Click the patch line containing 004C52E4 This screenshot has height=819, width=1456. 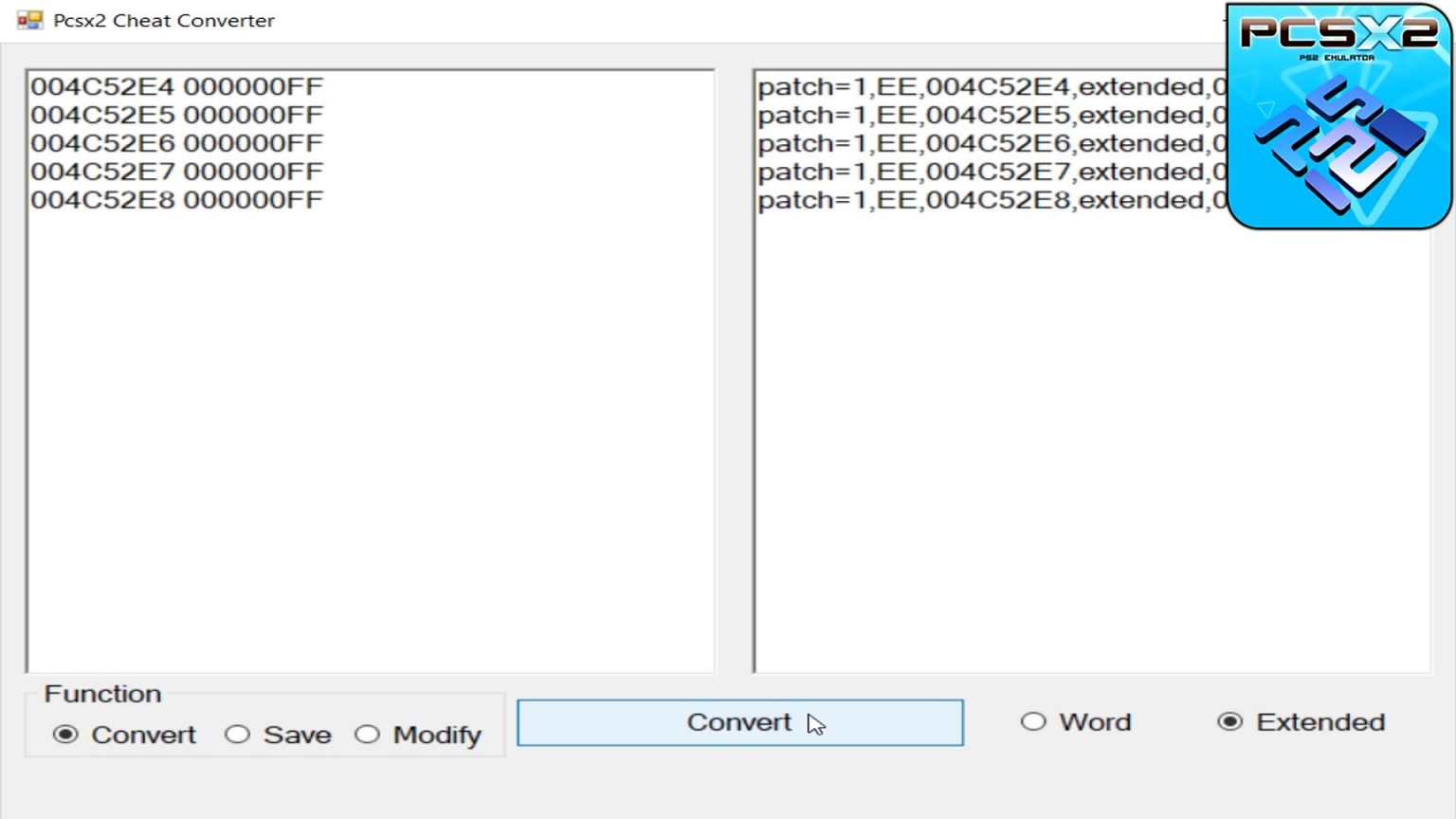coord(986,86)
